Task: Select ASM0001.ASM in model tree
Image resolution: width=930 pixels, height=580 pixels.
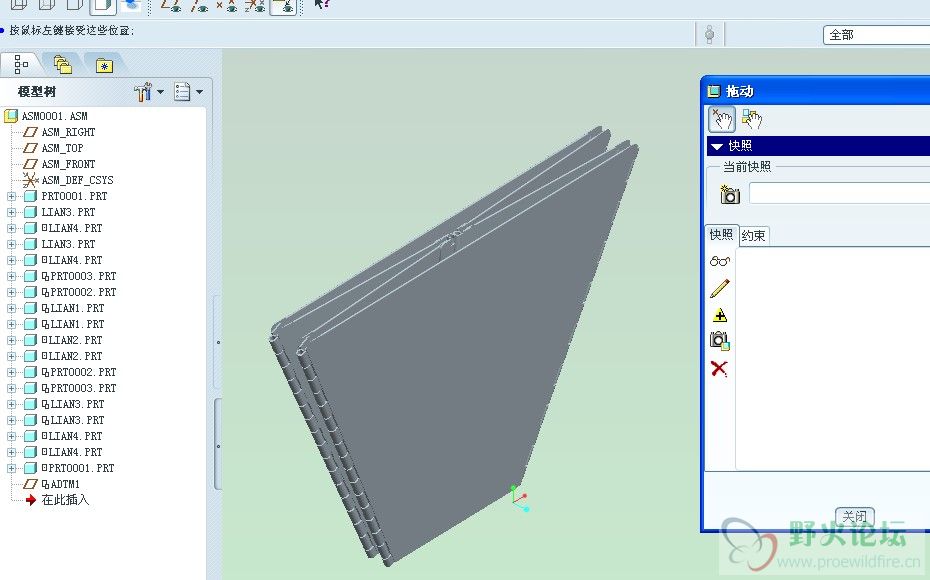Action: [54, 116]
